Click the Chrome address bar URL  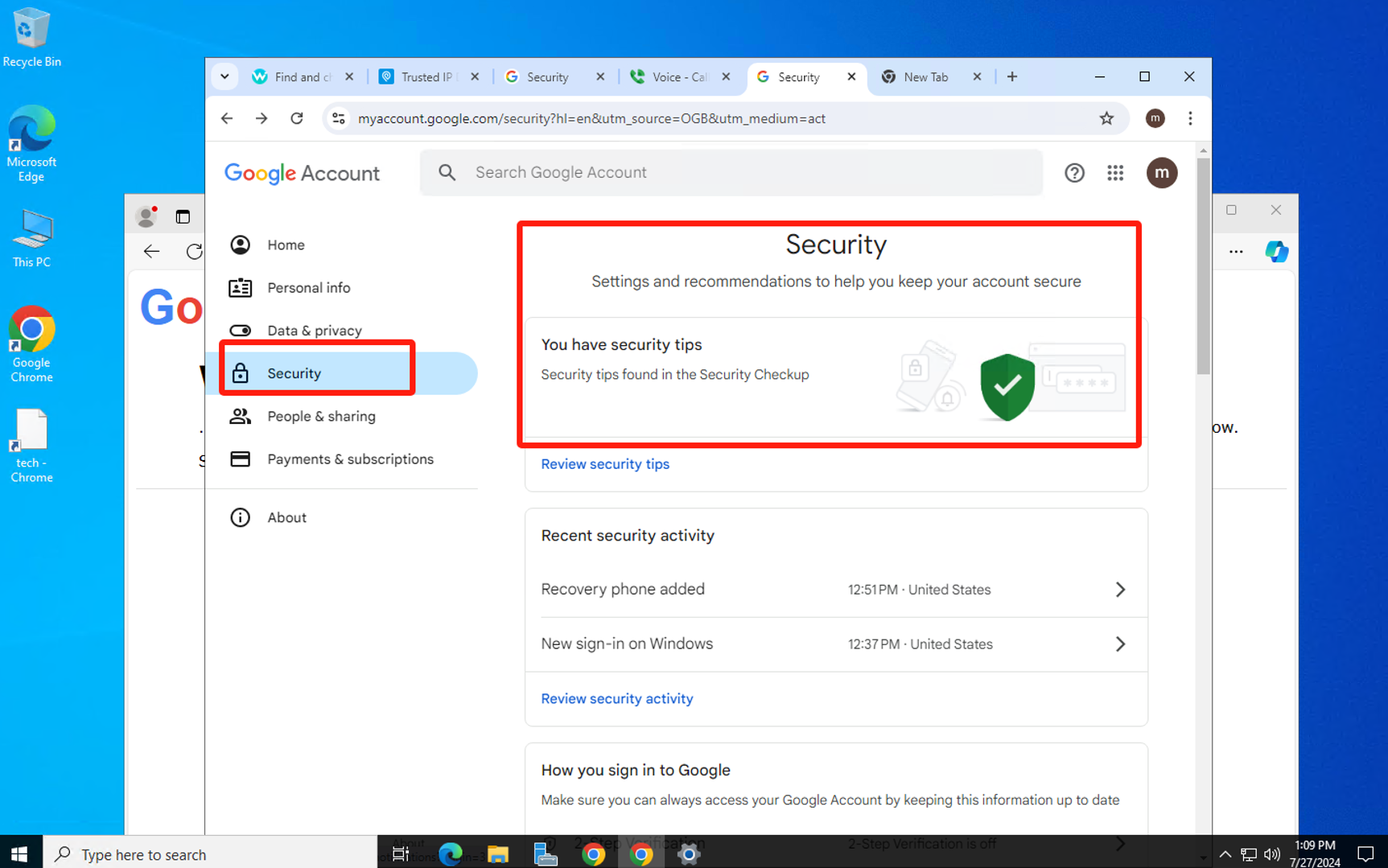pyautogui.click(x=591, y=118)
